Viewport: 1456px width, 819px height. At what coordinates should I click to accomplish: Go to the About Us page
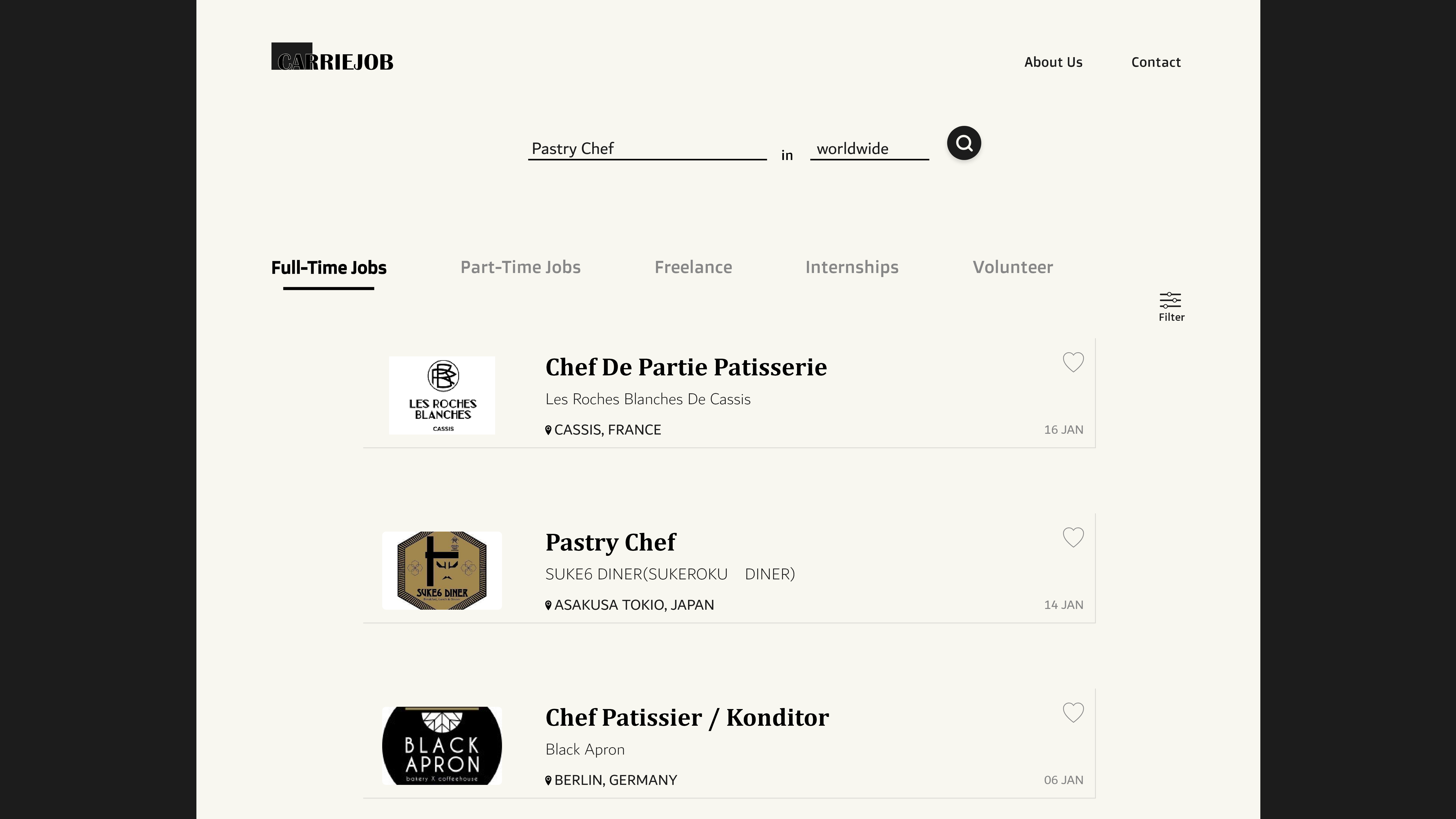tap(1053, 62)
